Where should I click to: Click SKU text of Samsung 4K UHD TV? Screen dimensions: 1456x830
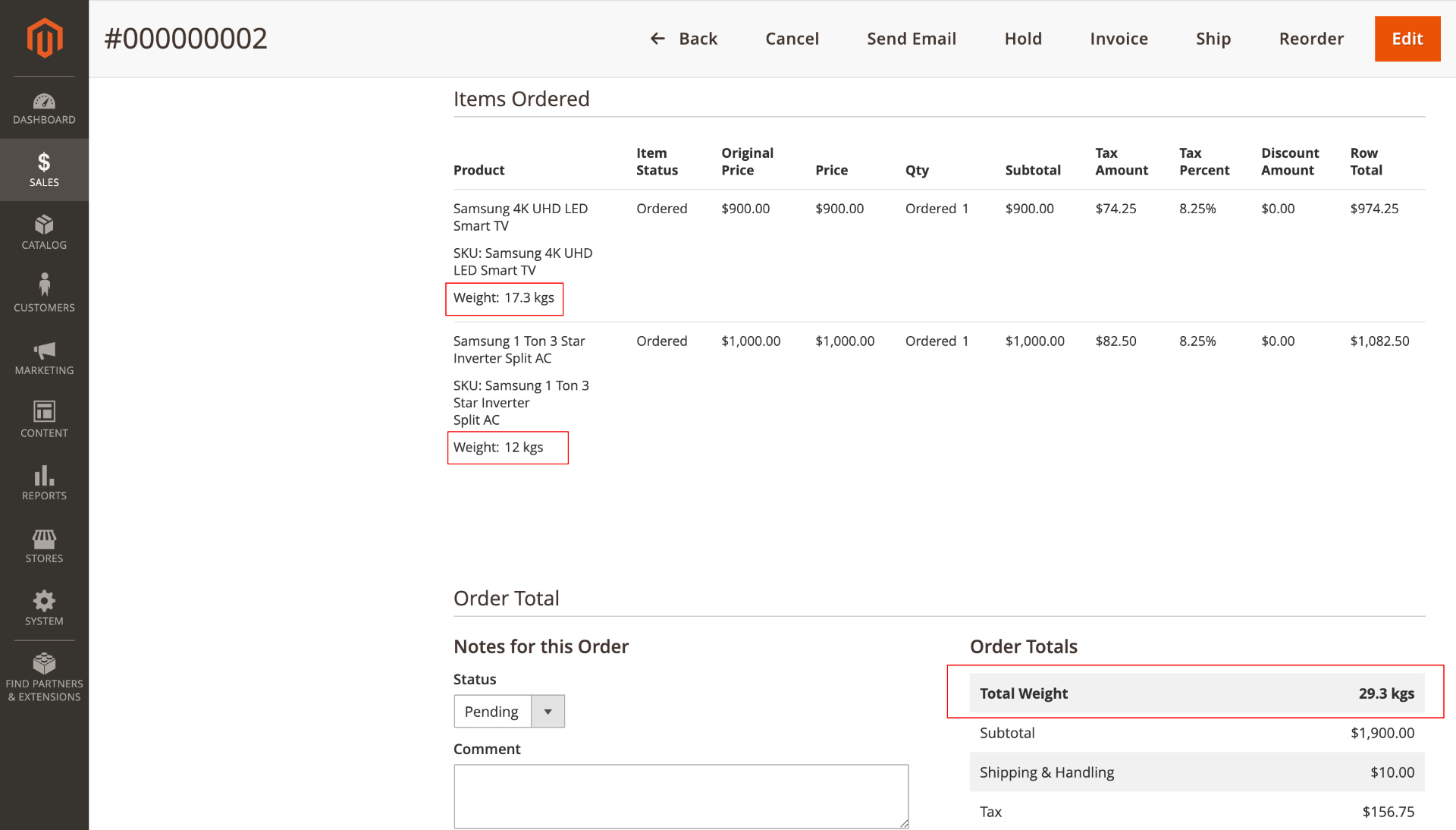coord(522,262)
